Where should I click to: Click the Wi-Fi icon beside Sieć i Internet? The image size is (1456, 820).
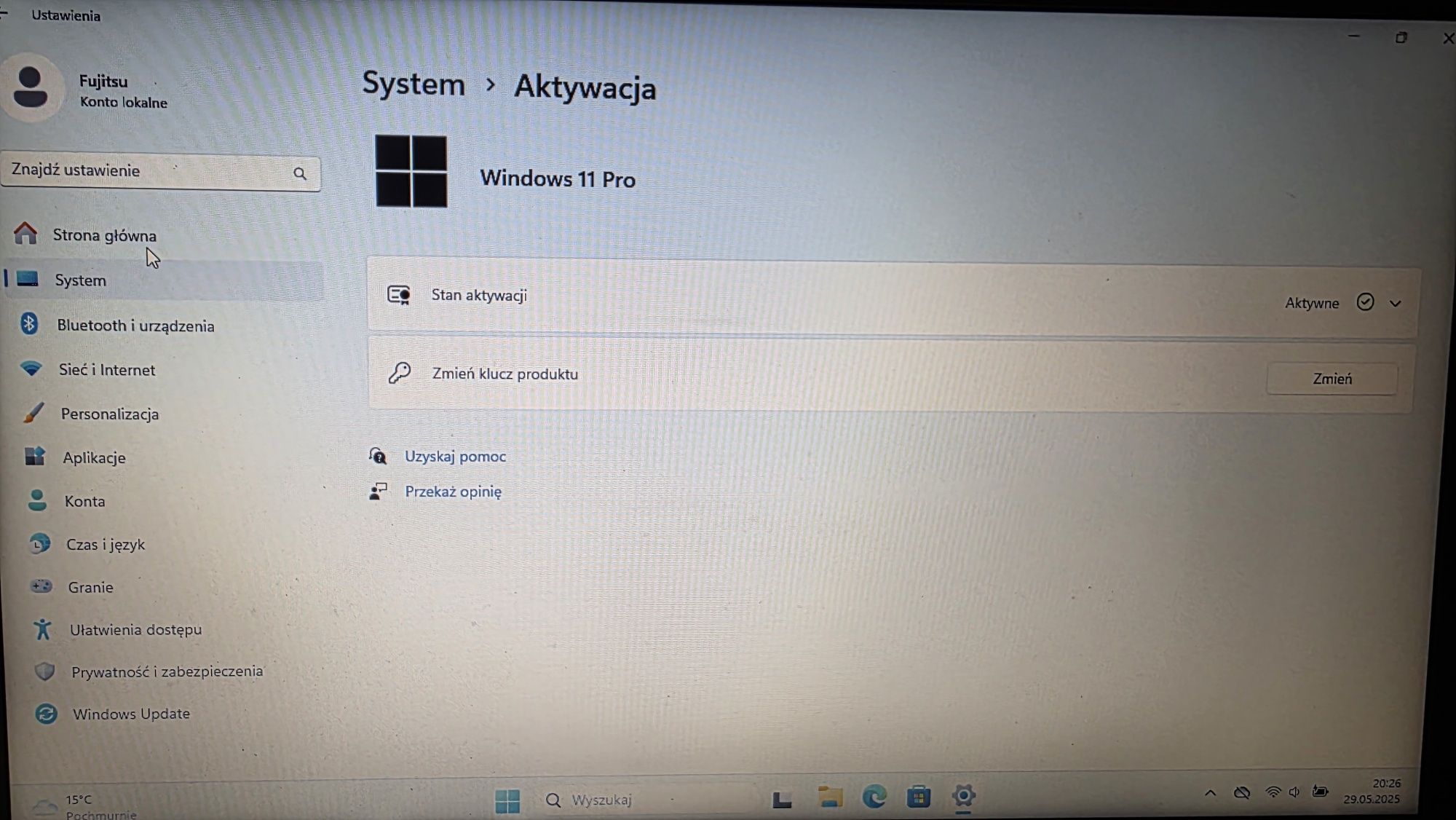[31, 368]
